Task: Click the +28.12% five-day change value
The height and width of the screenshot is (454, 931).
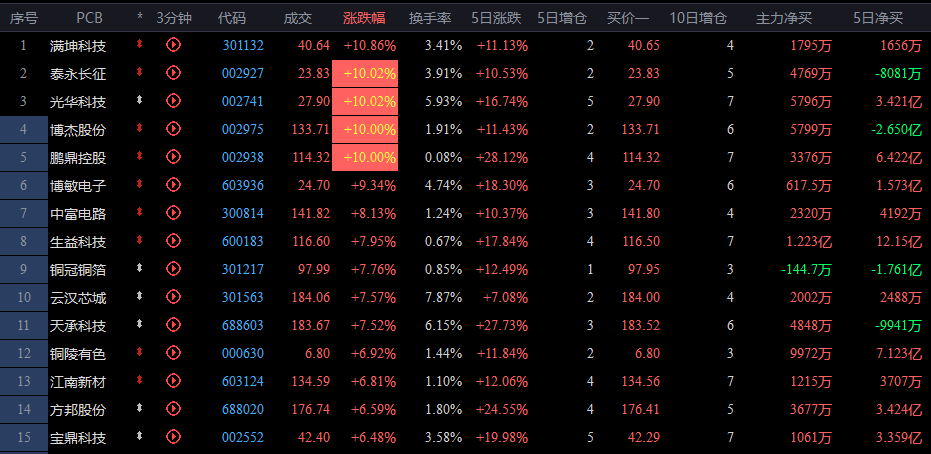Action: (x=502, y=157)
